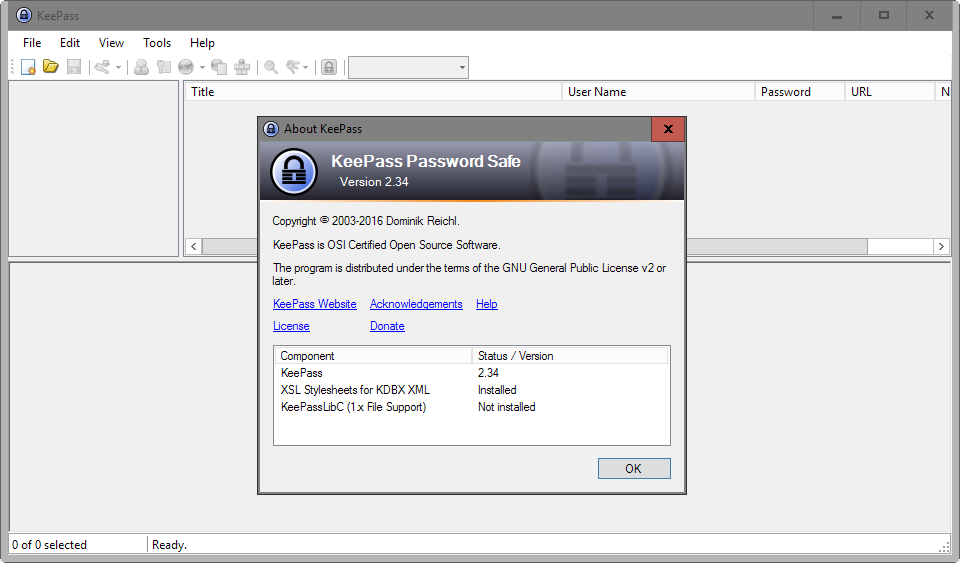Click the KeePass padlock logo in About header
Viewport: 960px width, 563px height.
click(294, 172)
